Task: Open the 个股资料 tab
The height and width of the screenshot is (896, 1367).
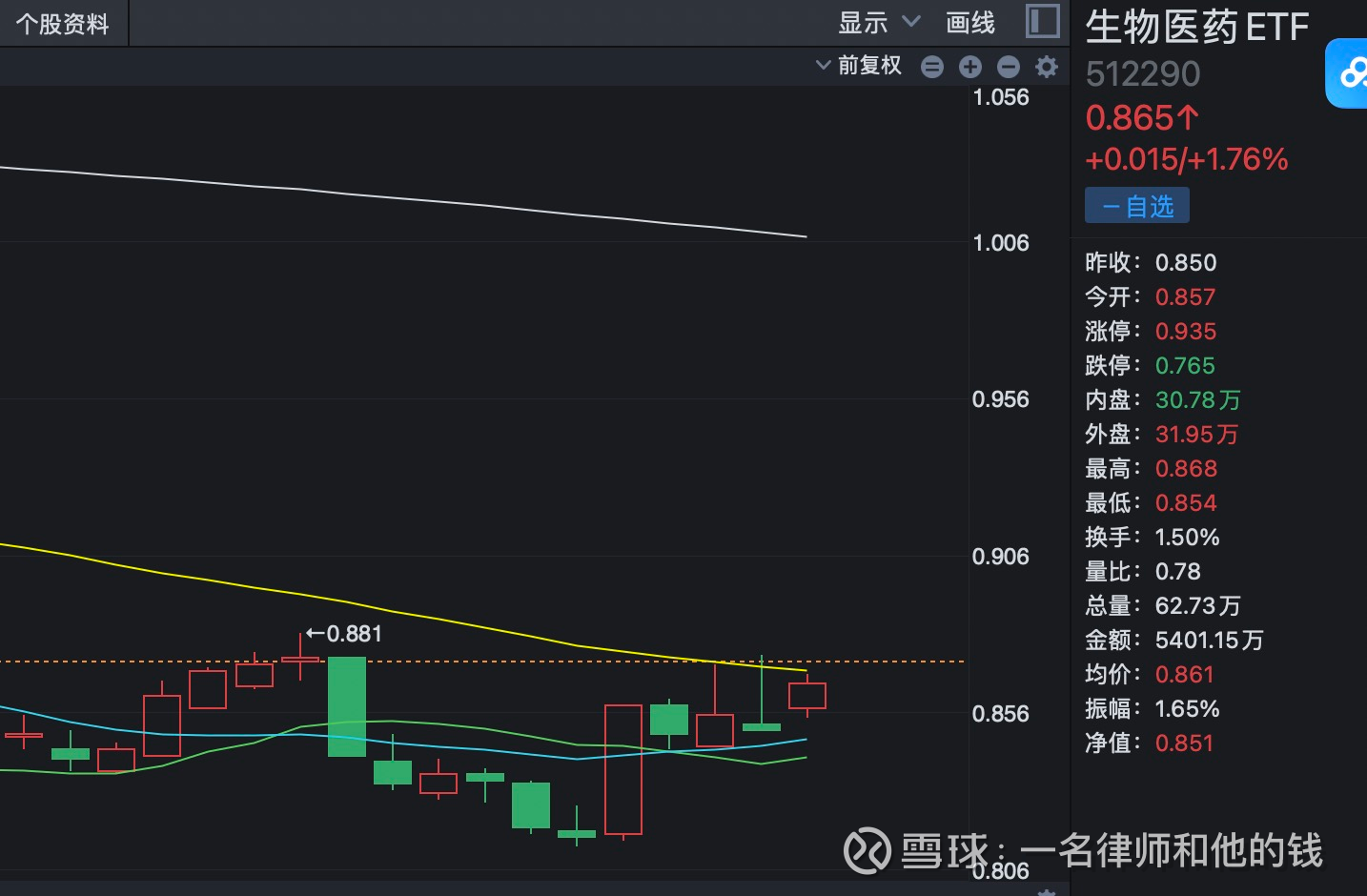Action: (x=63, y=24)
